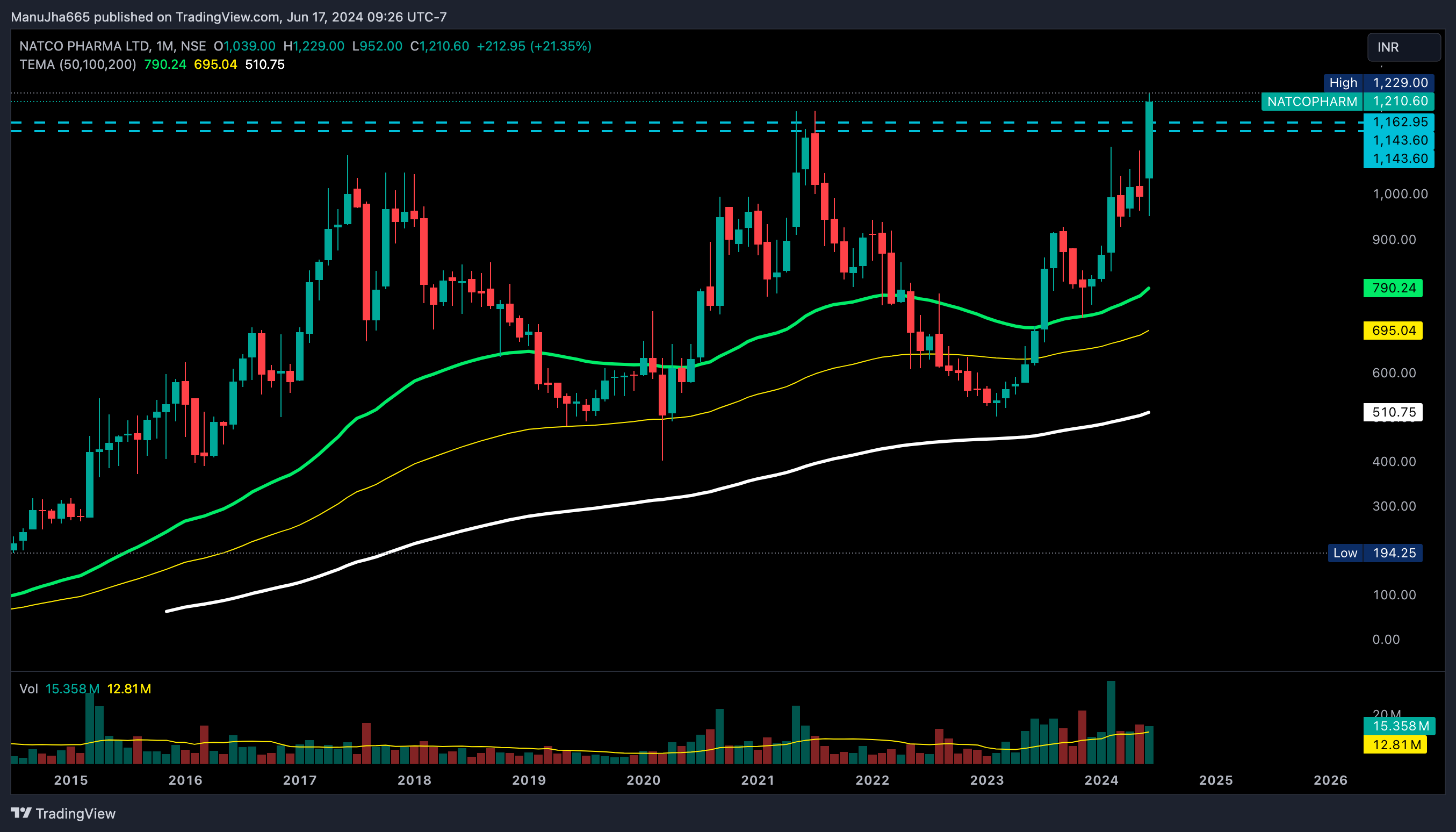Click the 2024 time axis label
The width and height of the screenshot is (1456, 832).
tap(1101, 780)
